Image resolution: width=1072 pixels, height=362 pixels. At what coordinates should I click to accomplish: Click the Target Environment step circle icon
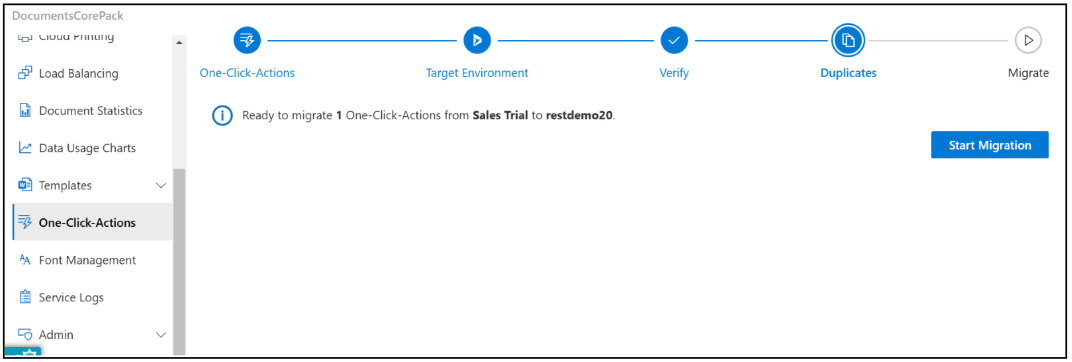point(477,41)
